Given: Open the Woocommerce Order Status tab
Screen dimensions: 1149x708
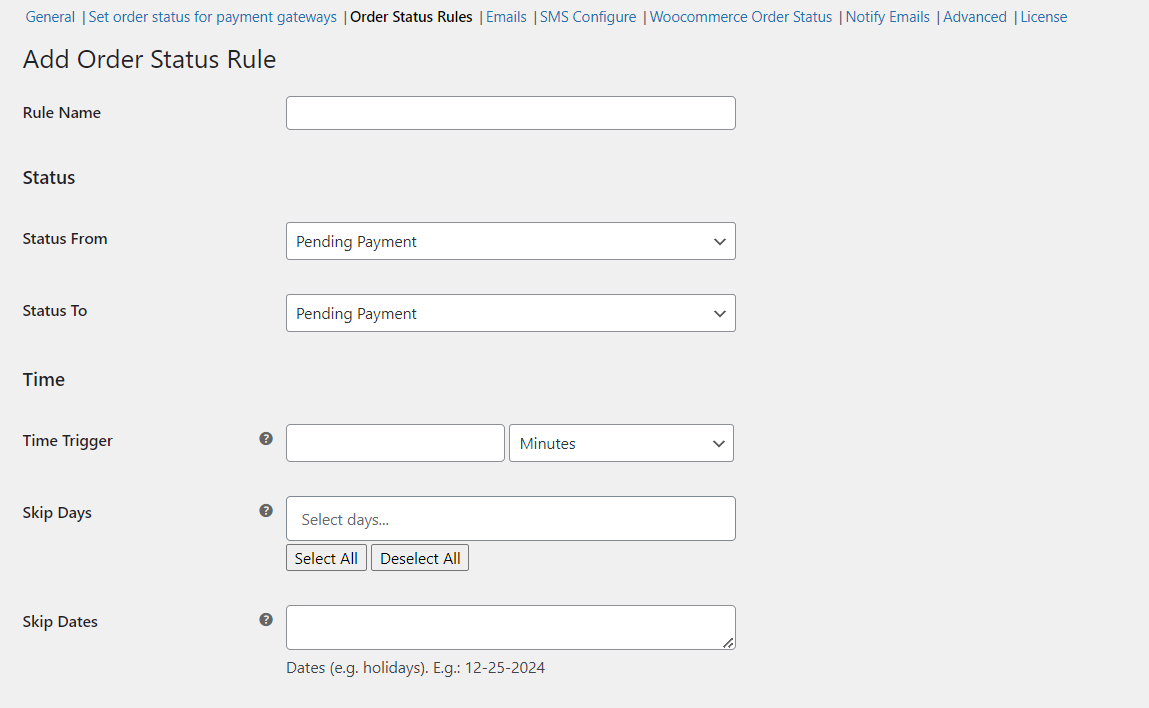Looking at the screenshot, I should pyautogui.click(x=741, y=17).
